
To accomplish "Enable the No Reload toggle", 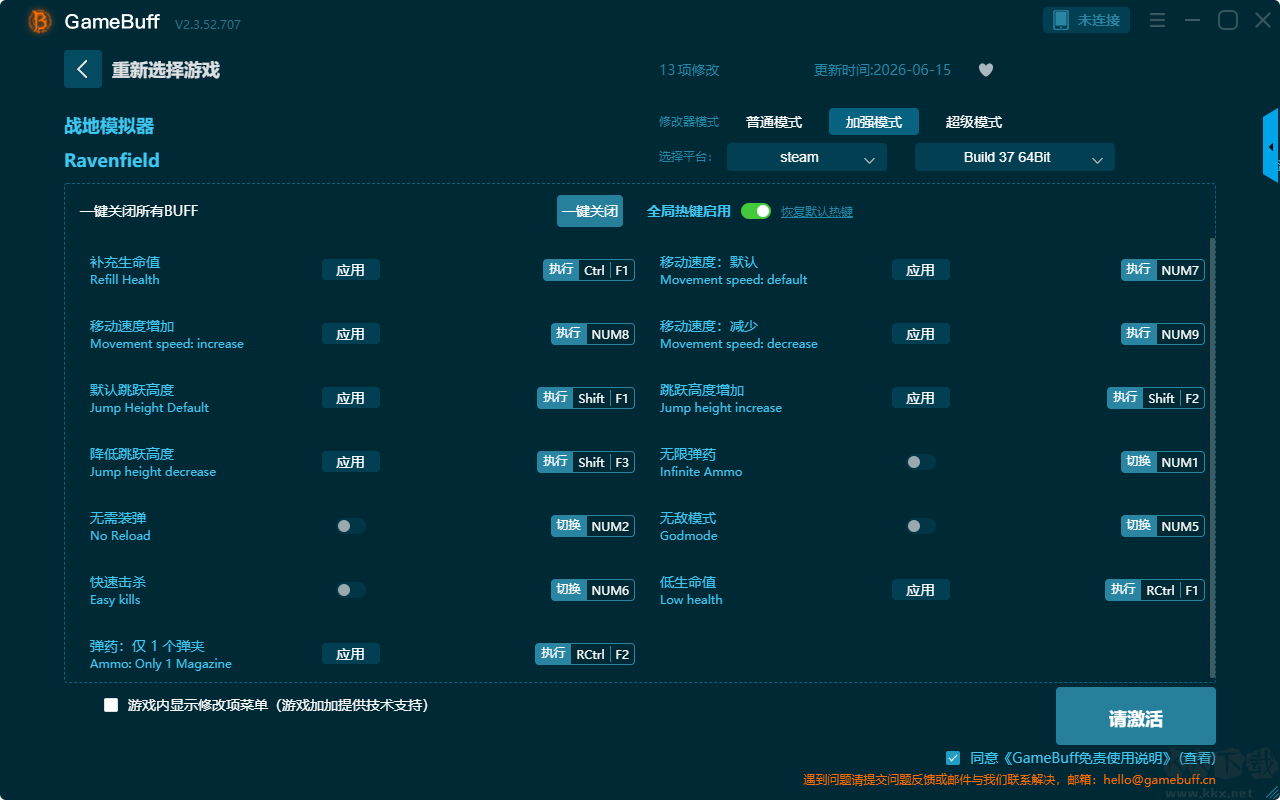I will click(350, 526).
